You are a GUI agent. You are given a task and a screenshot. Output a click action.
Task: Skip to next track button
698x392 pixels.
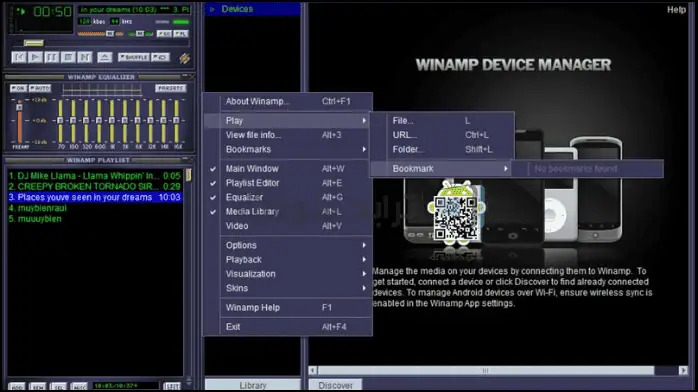85,57
